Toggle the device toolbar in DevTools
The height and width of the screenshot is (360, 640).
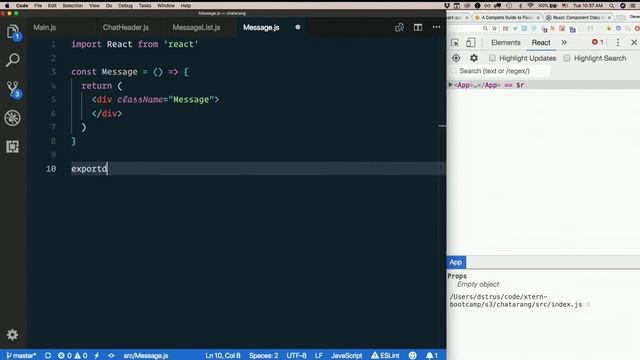click(471, 42)
